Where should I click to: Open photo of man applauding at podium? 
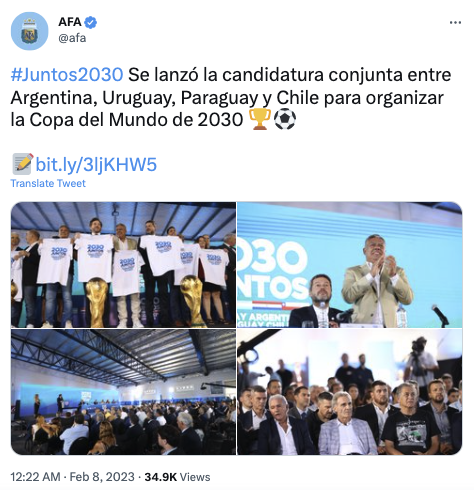[x=350, y=265]
